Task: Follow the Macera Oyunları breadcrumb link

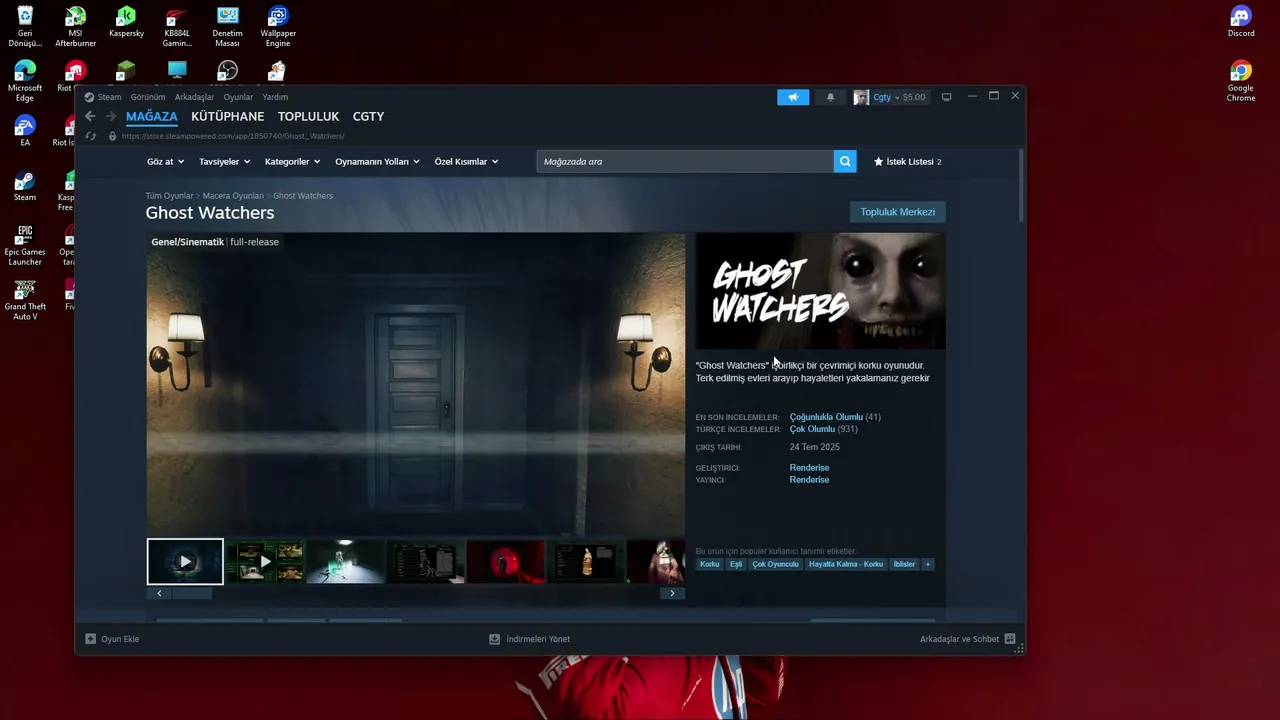Action: pos(233,196)
